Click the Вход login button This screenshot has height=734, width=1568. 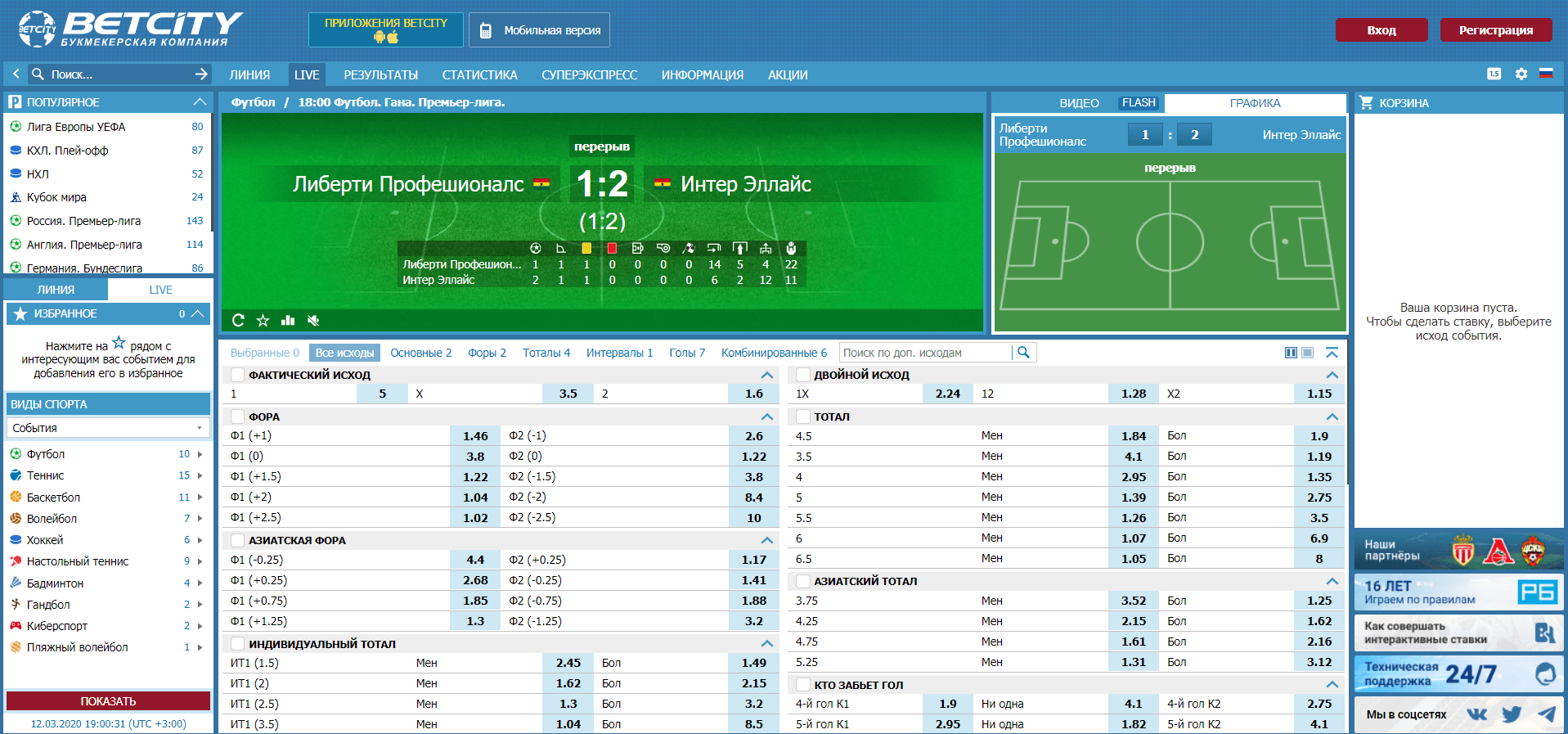click(x=1382, y=30)
